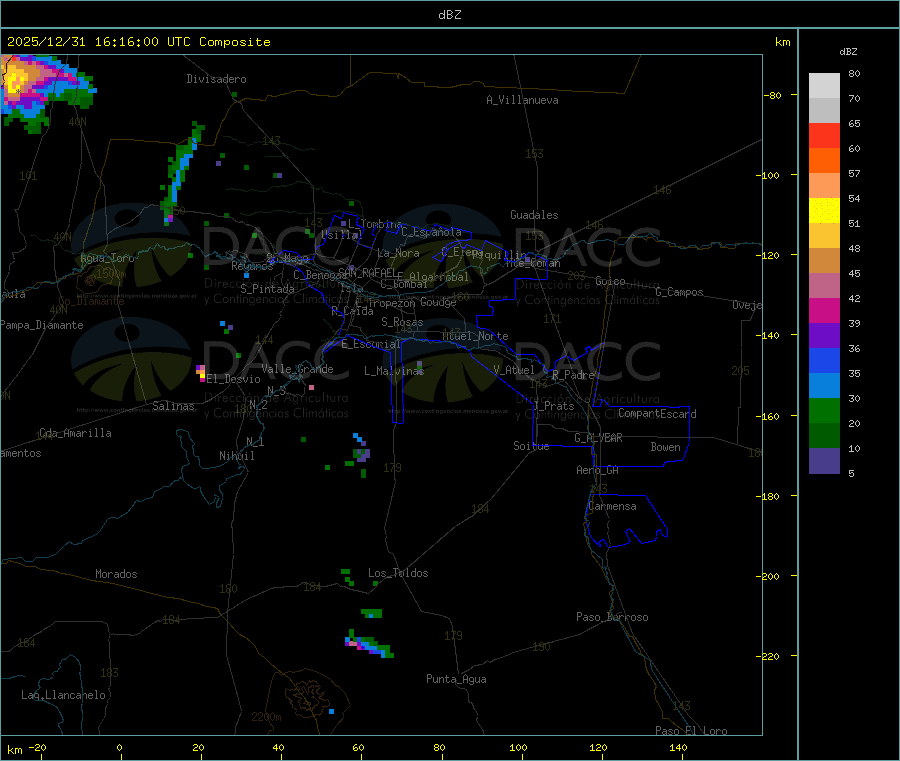Click the G_Campos label
This screenshot has width=900, height=761.
pos(679,292)
